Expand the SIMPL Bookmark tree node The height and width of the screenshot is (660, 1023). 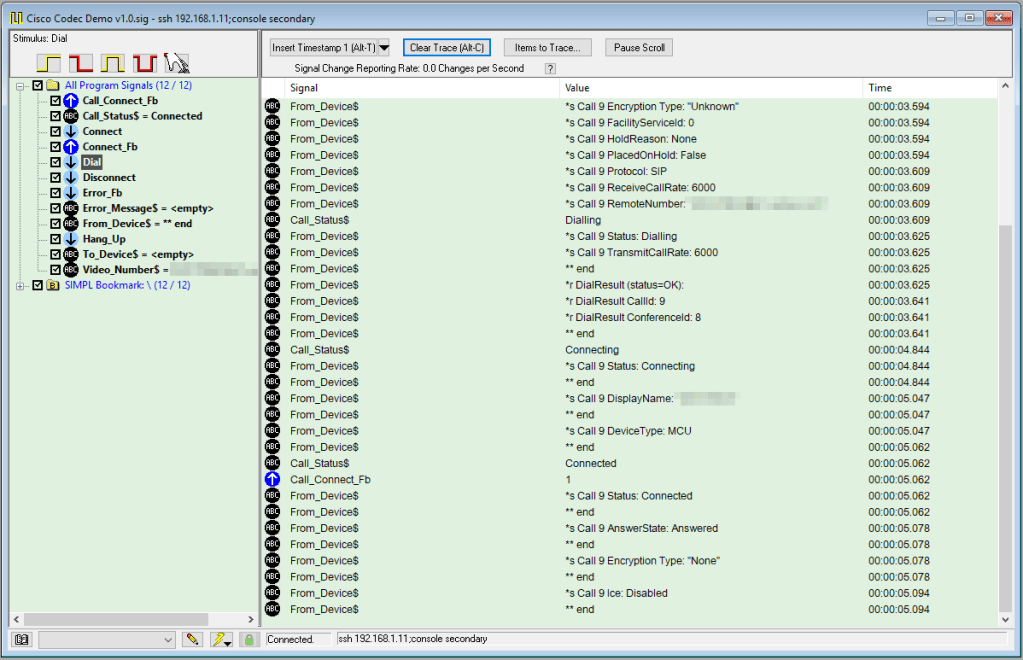[x=21, y=285]
